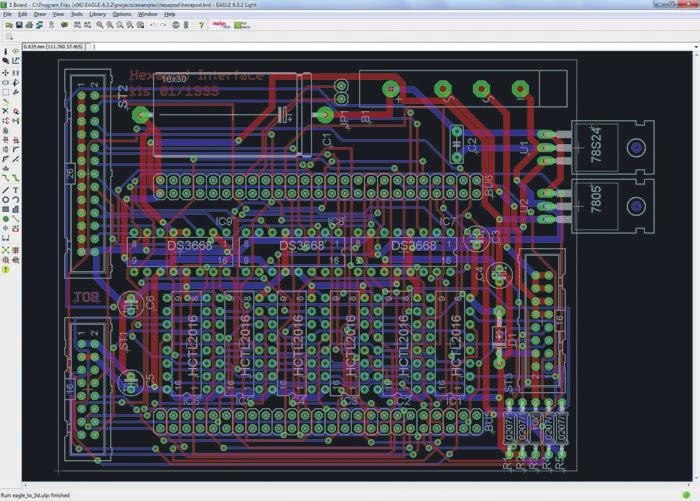Screen dimensions: 700x501
Task: Open the Display layers tool
Action: (6, 60)
